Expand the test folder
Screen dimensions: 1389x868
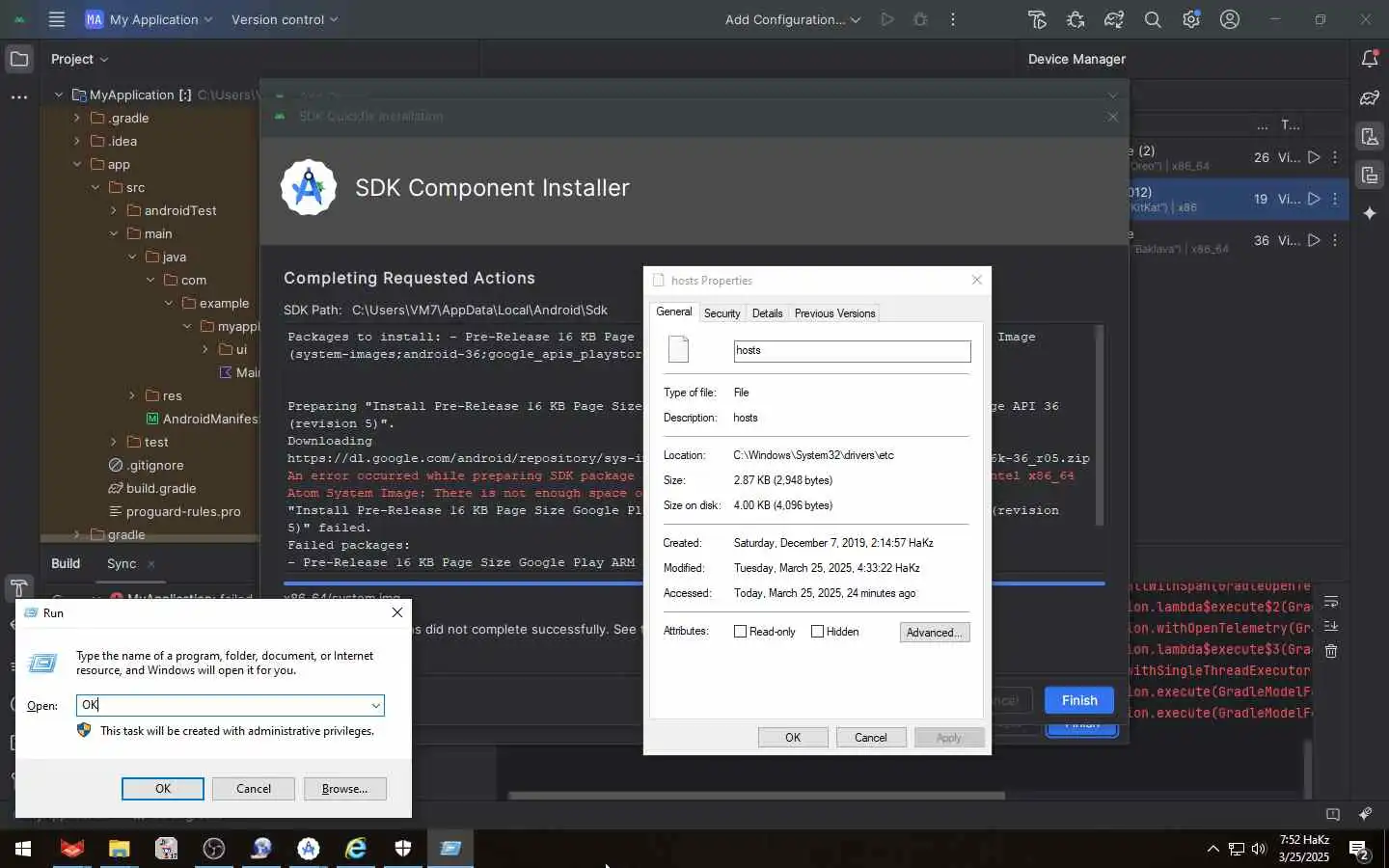tap(114, 442)
